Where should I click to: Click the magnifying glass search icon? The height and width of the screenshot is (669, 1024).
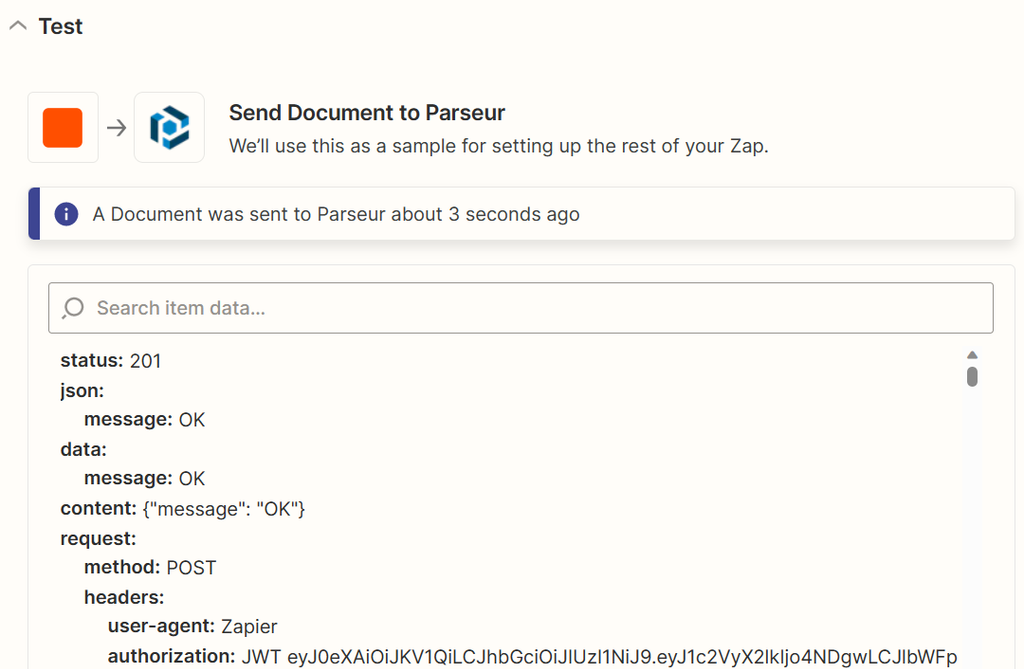click(x=72, y=308)
